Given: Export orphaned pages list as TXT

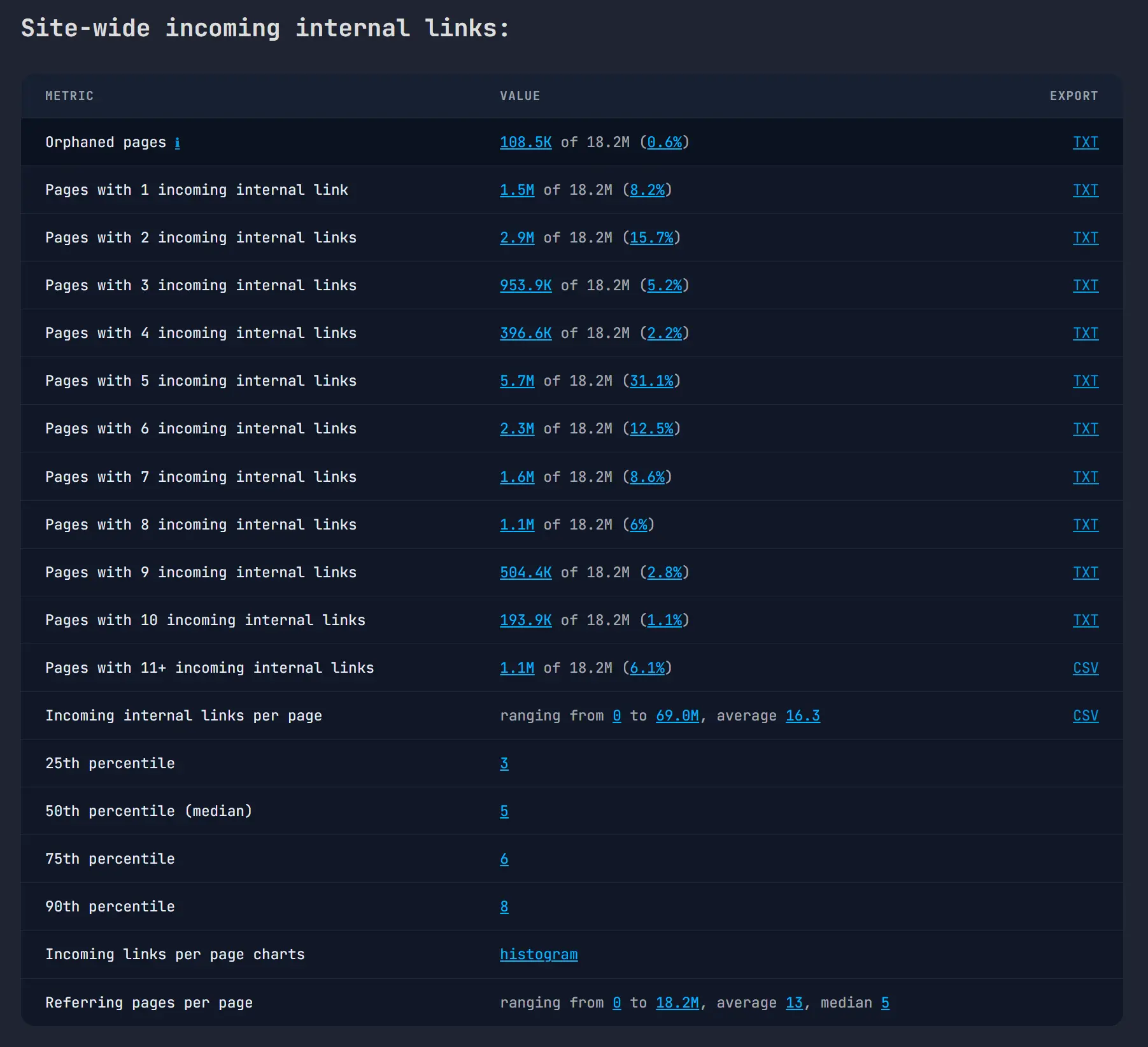Looking at the screenshot, I should [x=1086, y=143].
